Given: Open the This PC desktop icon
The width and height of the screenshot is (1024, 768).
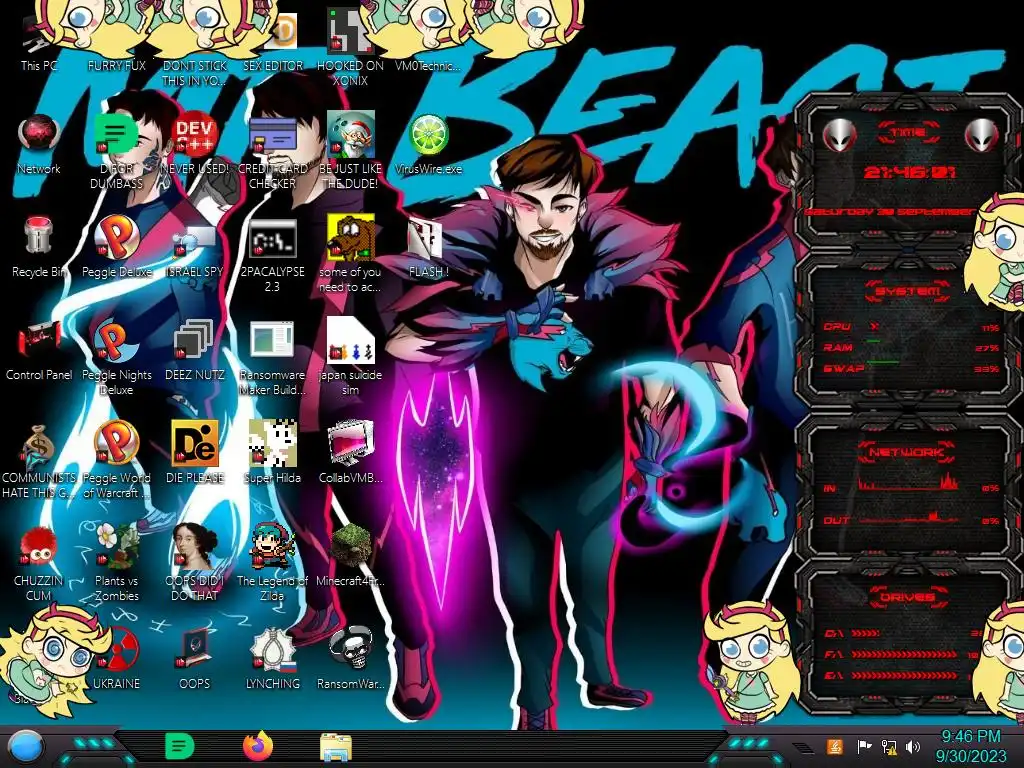Looking at the screenshot, I should pyautogui.click(x=39, y=43).
